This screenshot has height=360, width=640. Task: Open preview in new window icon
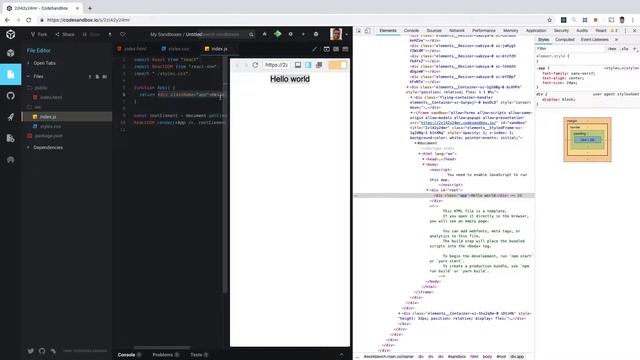click(319, 65)
